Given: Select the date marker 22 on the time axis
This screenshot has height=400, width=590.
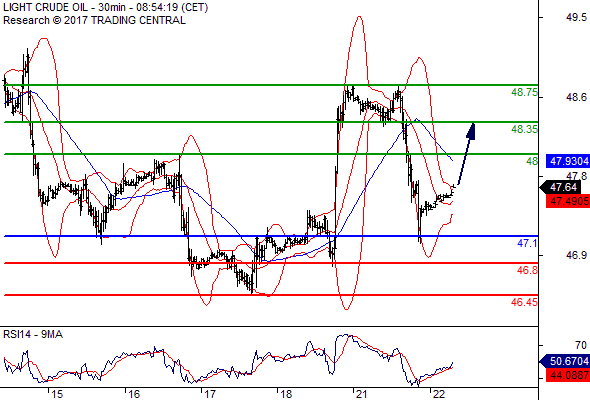Looking at the screenshot, I should (439, 394).
